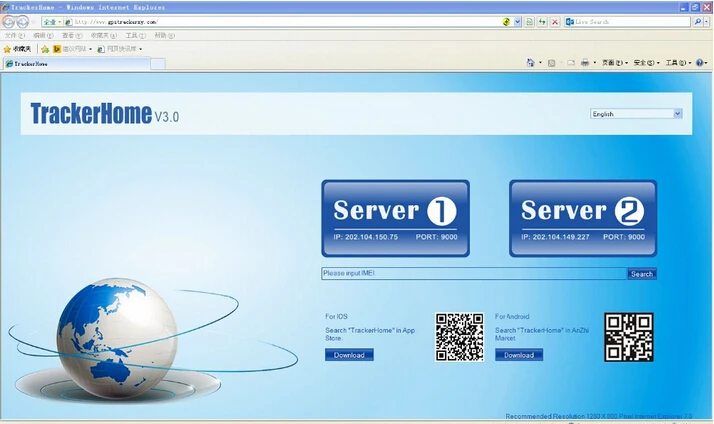Open the address bar history dropdown arrow
The width and height of the screenshot is (714, 424).
coord(518,22)
